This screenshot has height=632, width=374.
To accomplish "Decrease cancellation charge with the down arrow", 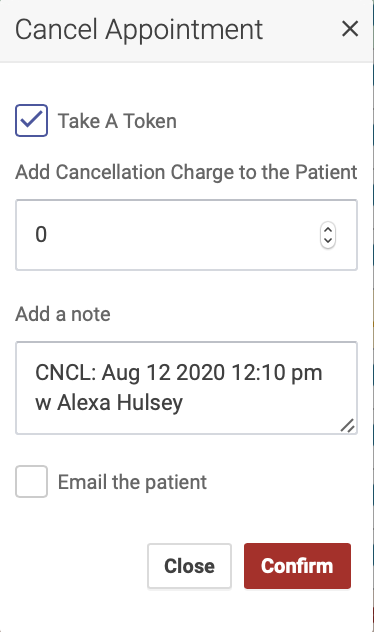I will pos(328,240).
